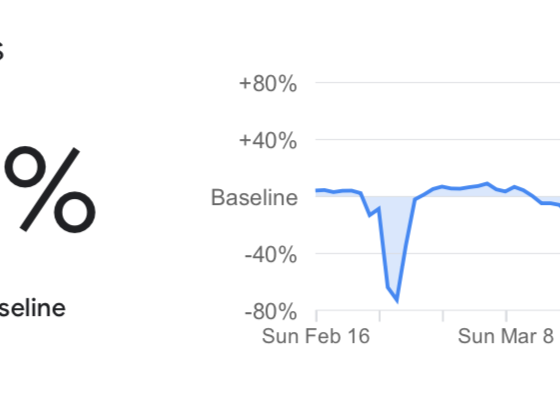Click the small notch before the steep drop
Viewport: 560px width, 396px height.
(x=374, y=211)
